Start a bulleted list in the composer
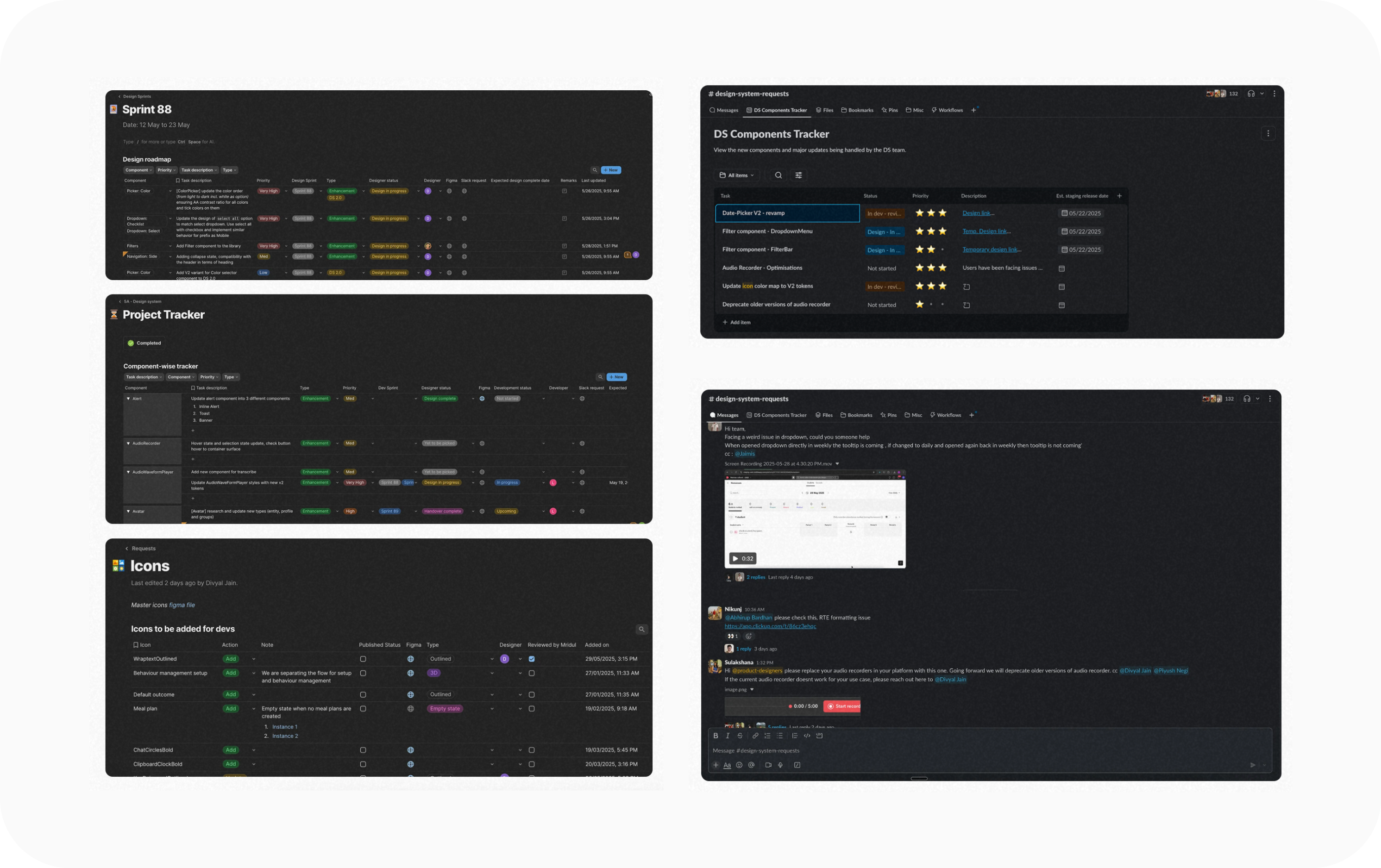Screen dimensions: 1381x868 (x=779, y=736)
